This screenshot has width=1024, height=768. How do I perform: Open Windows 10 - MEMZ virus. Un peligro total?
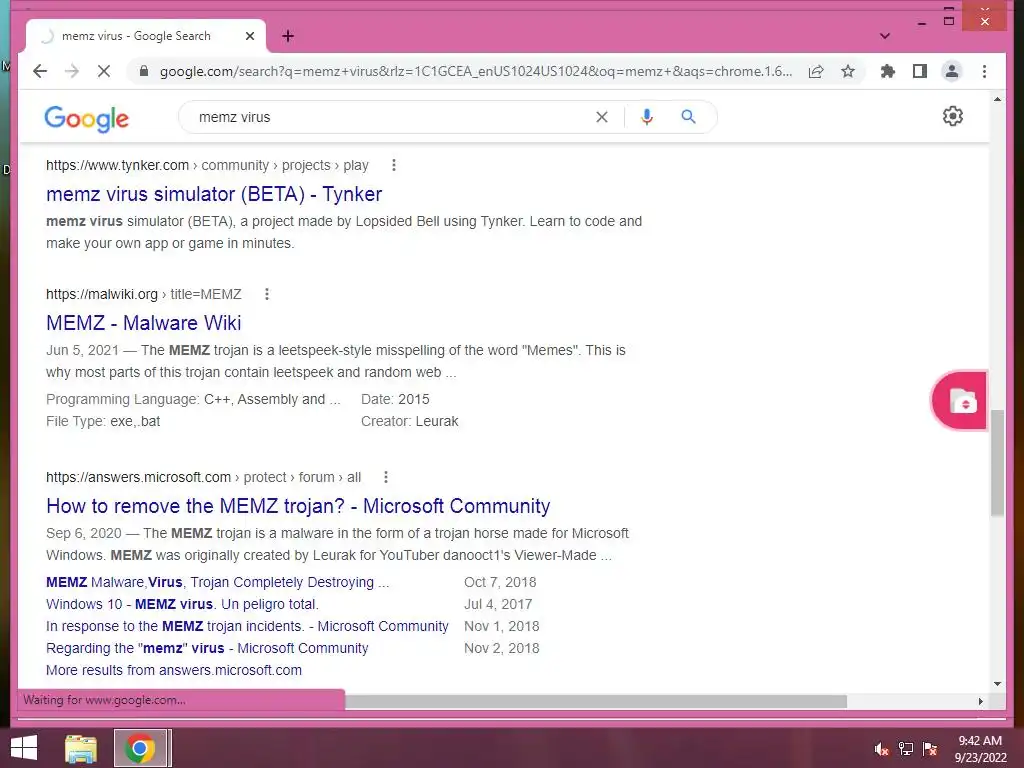182,604
